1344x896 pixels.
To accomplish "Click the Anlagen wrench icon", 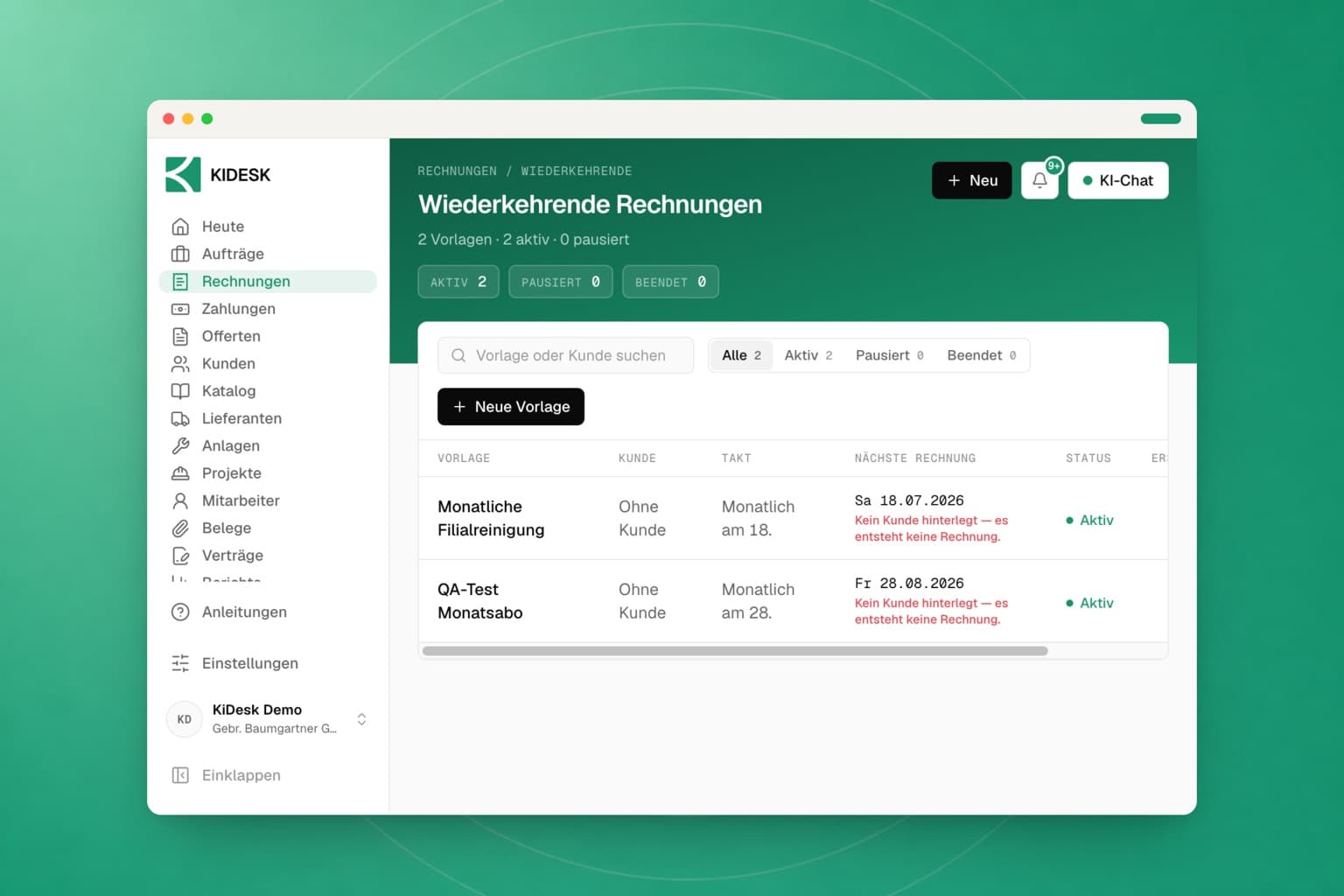I will click(180, 445).
